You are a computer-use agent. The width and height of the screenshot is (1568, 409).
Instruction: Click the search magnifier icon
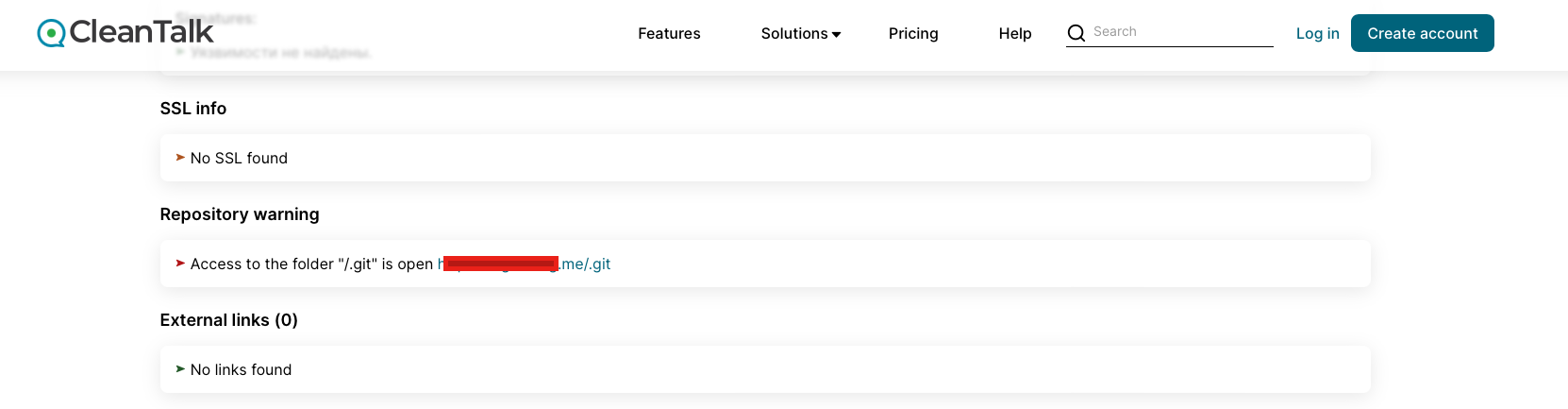click(1076, 33)
